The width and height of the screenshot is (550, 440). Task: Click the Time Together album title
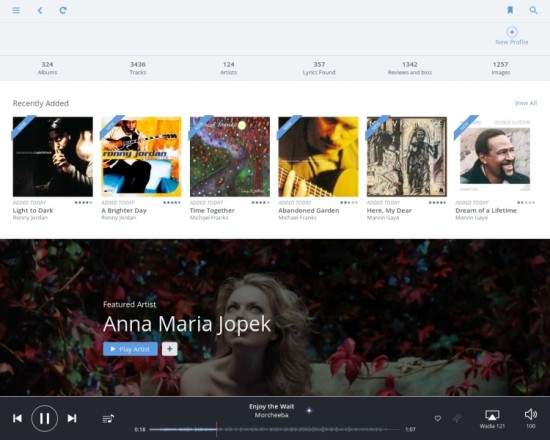coord(212,211)
